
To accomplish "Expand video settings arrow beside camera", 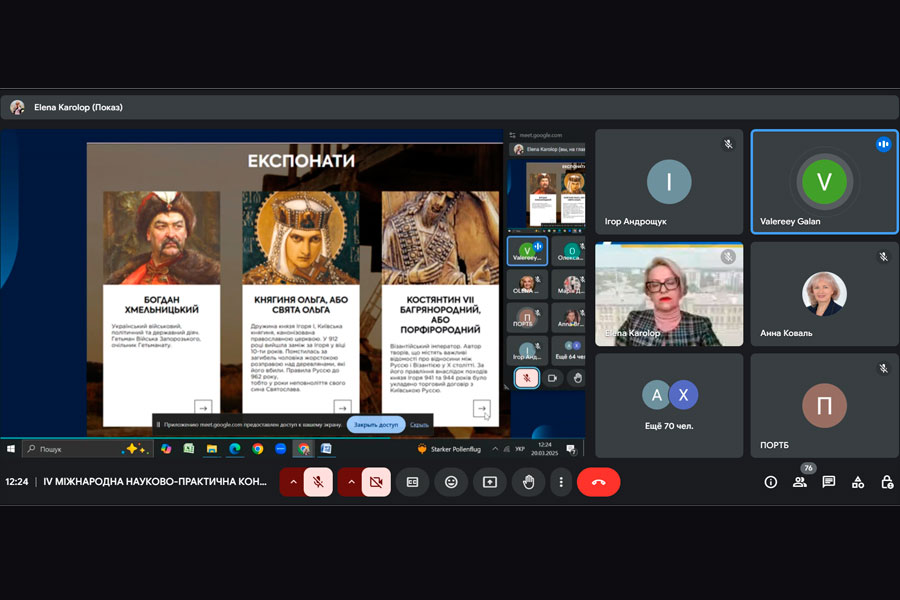I will pyautogui.click(x=350, y=482).
